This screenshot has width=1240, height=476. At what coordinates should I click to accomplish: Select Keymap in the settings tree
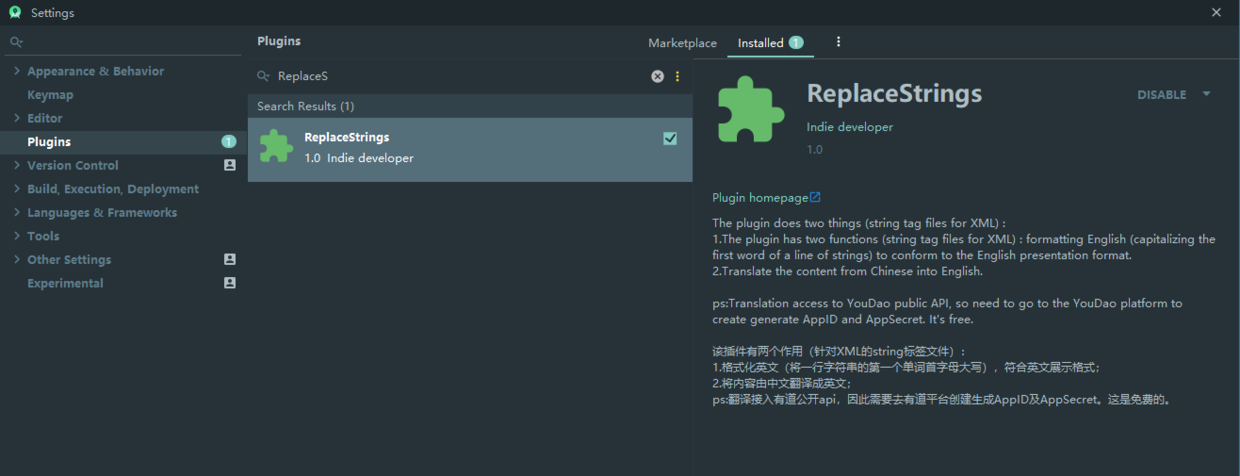point(50,95)
